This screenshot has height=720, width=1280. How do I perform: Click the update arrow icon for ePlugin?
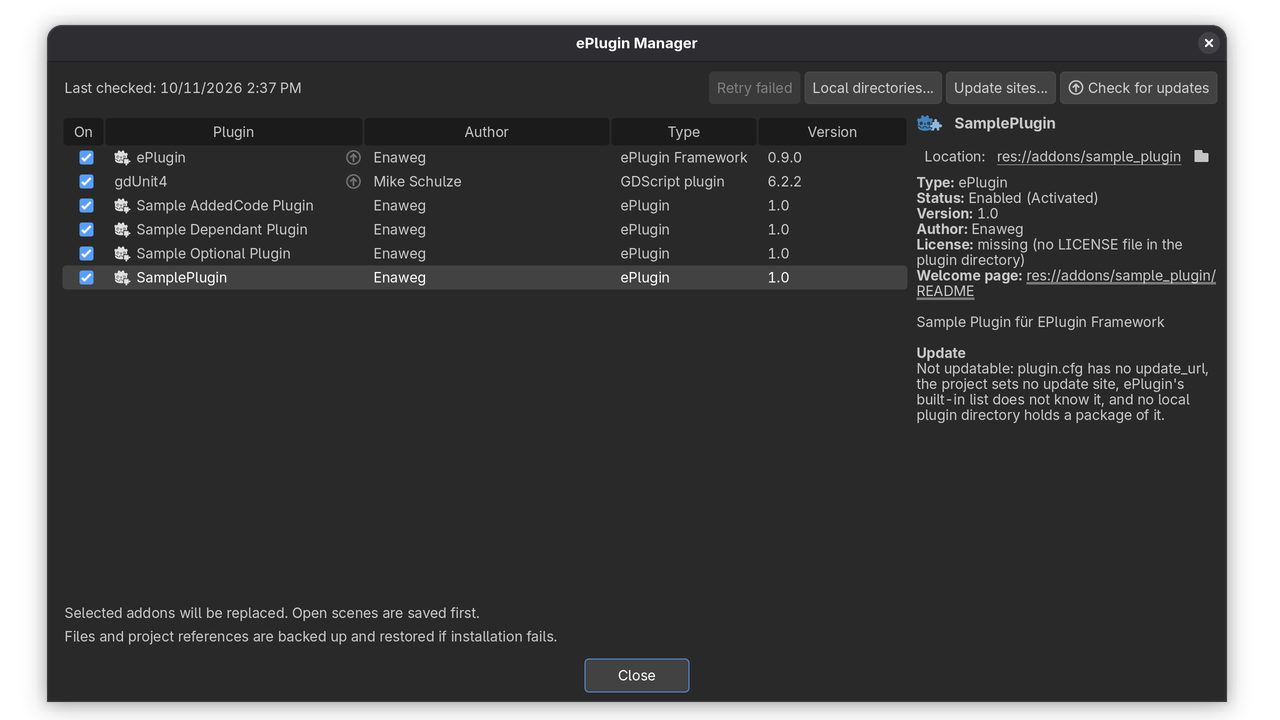coord(353,158)
